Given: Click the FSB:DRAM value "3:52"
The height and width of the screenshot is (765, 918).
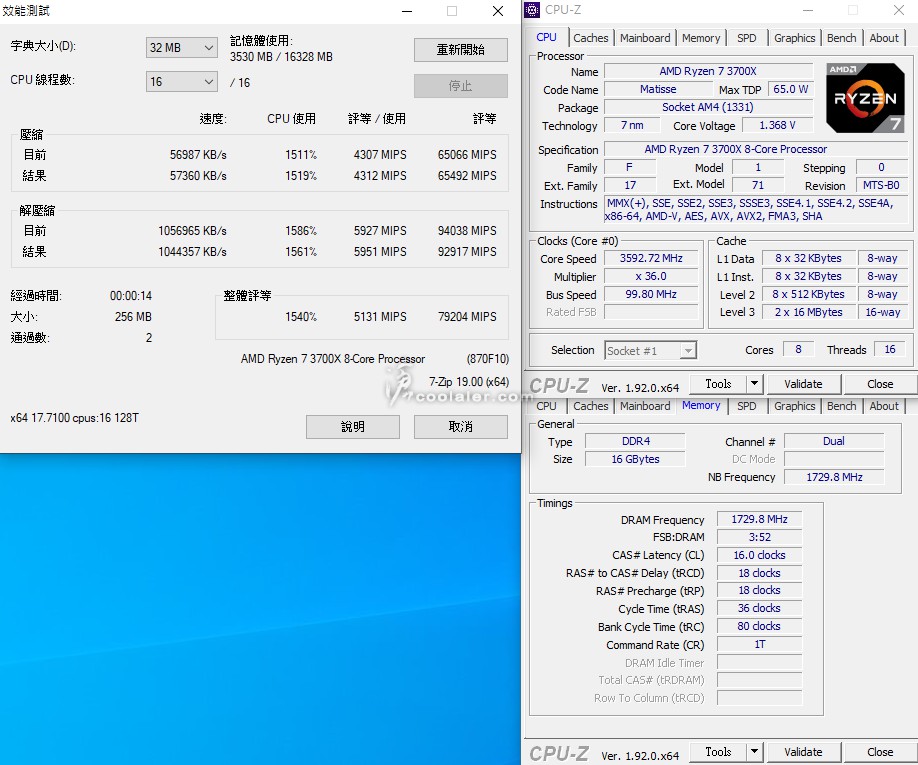Looking at the screenshot, I should (x=759, y=537).
